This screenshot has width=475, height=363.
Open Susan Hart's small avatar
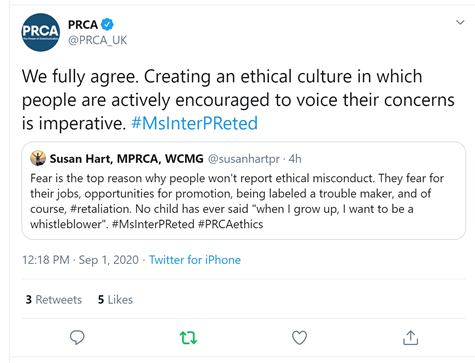38,158
